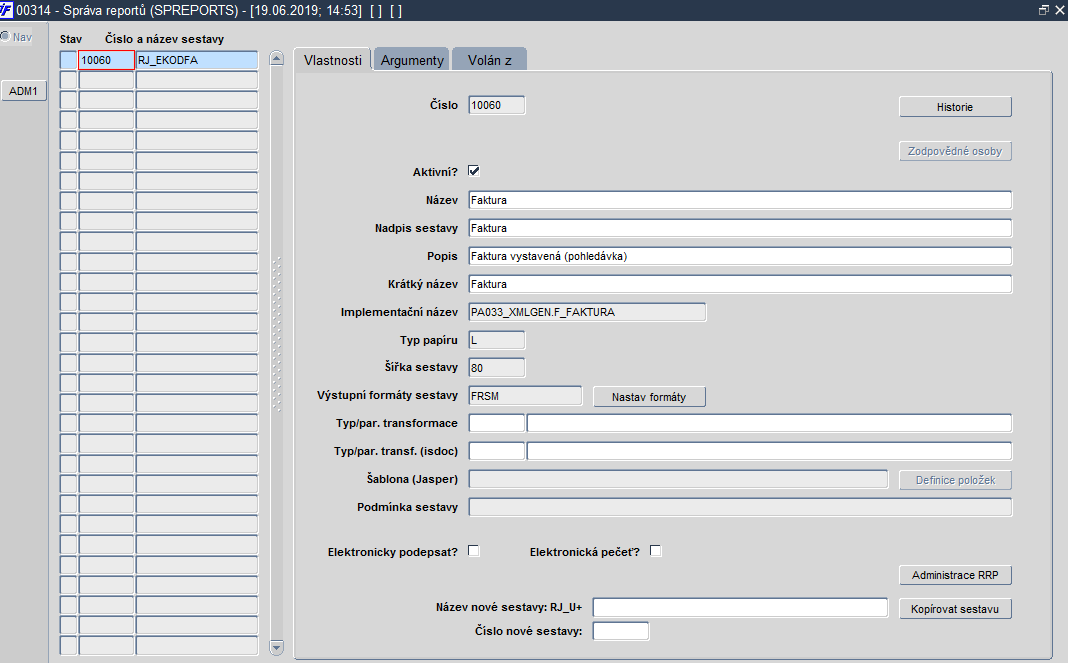Viewport: 1068px width, 663px height.
Task: Click Zodpovědné osoby button
Action: 955,151
